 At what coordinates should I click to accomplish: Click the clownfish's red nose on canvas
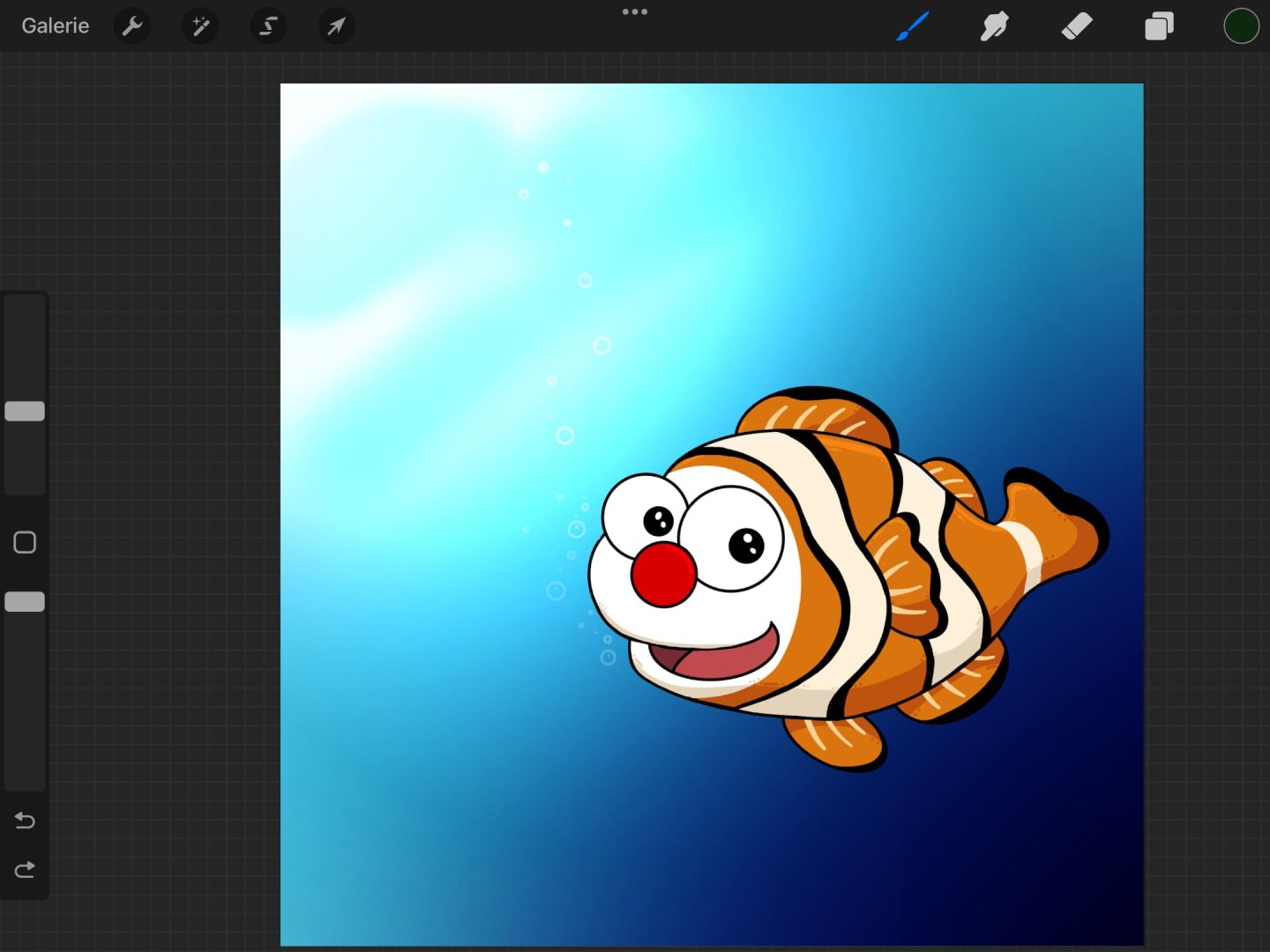pos(663,574)
